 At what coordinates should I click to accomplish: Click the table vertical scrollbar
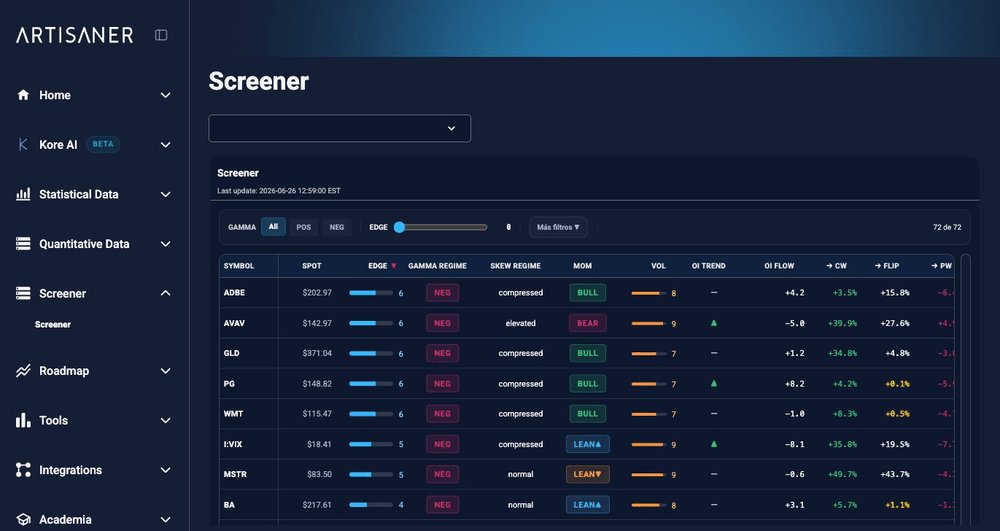click(x=966, y=389)
